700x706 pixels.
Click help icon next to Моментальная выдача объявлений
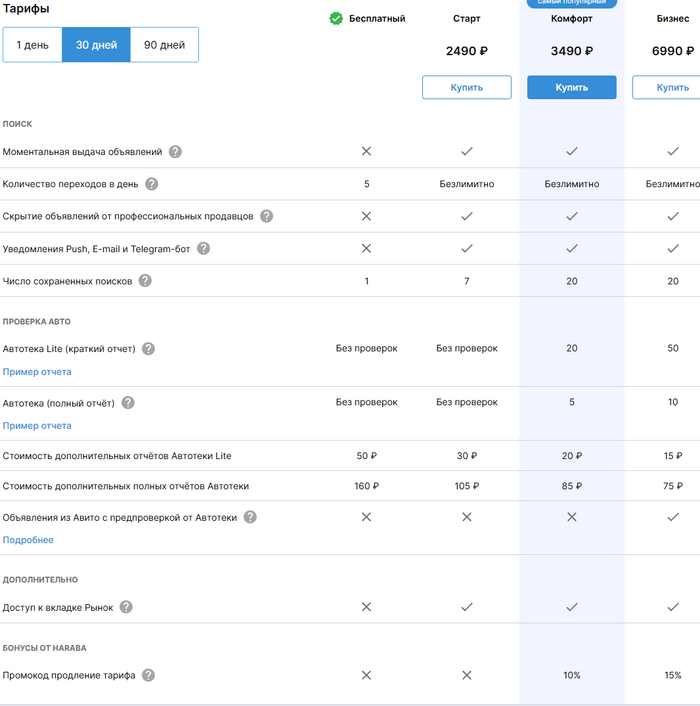coord(175,152)
